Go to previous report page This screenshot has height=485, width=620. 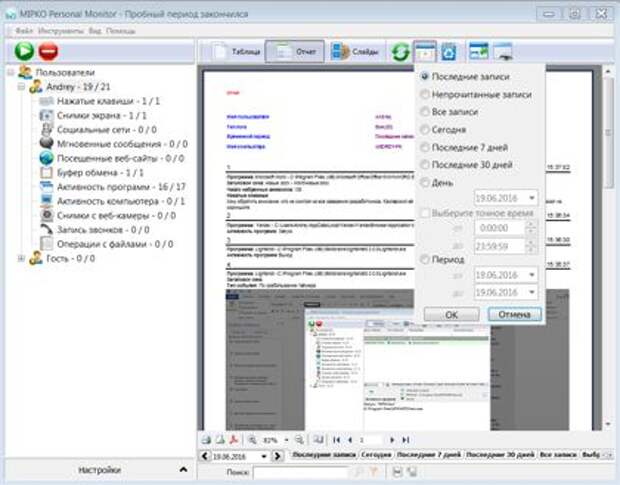[350, 440]
